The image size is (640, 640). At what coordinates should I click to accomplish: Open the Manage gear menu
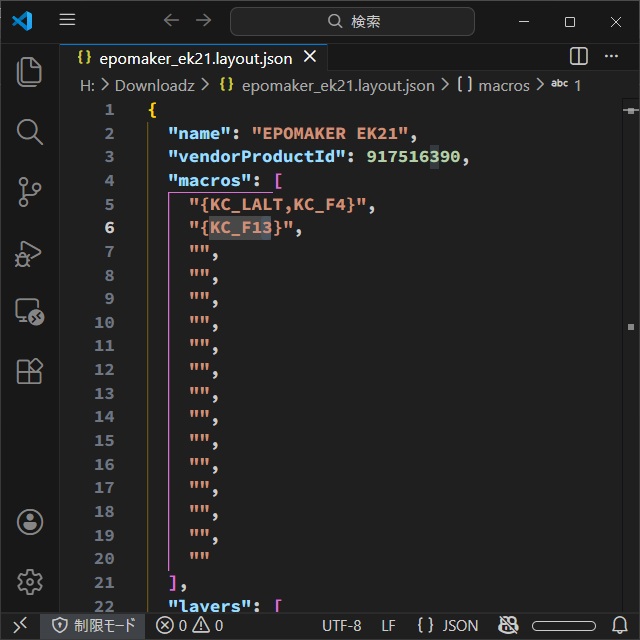pyautogui.click(x=30, y=581)
